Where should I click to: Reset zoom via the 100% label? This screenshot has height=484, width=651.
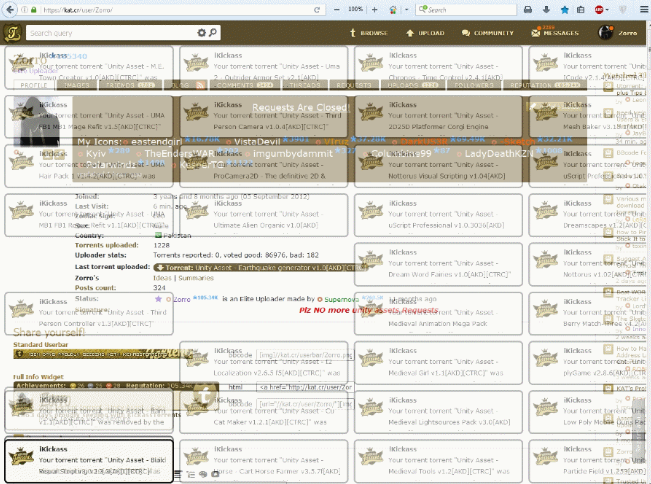355,9
